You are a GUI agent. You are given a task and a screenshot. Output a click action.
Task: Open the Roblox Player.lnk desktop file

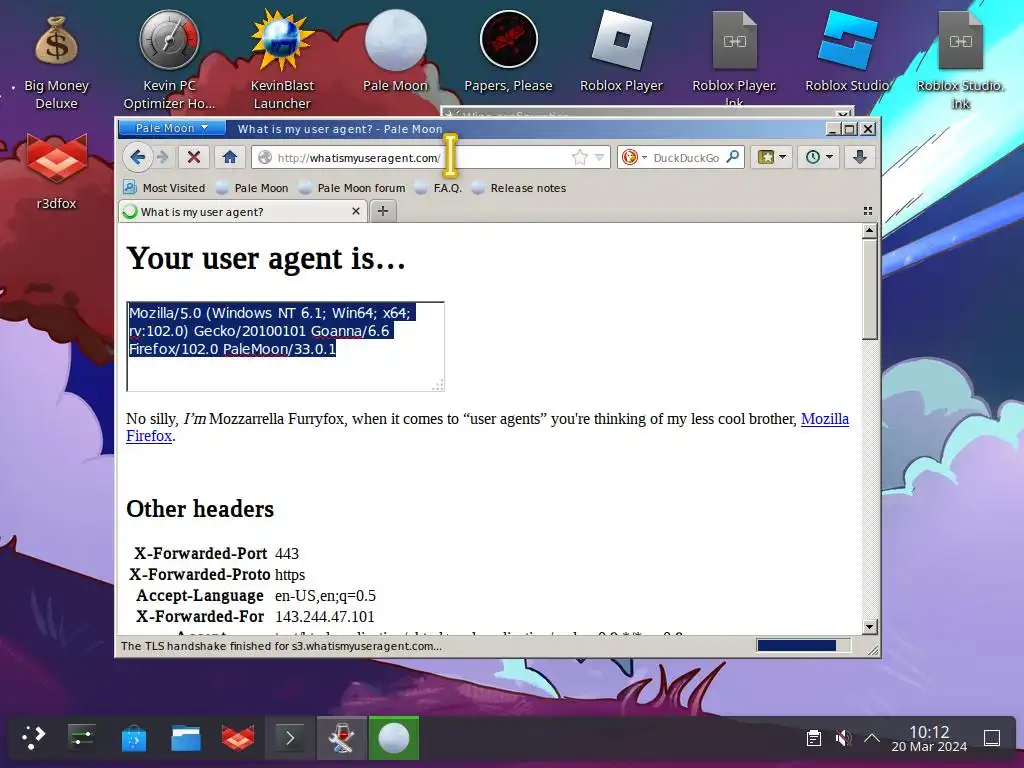coord(734,59)
